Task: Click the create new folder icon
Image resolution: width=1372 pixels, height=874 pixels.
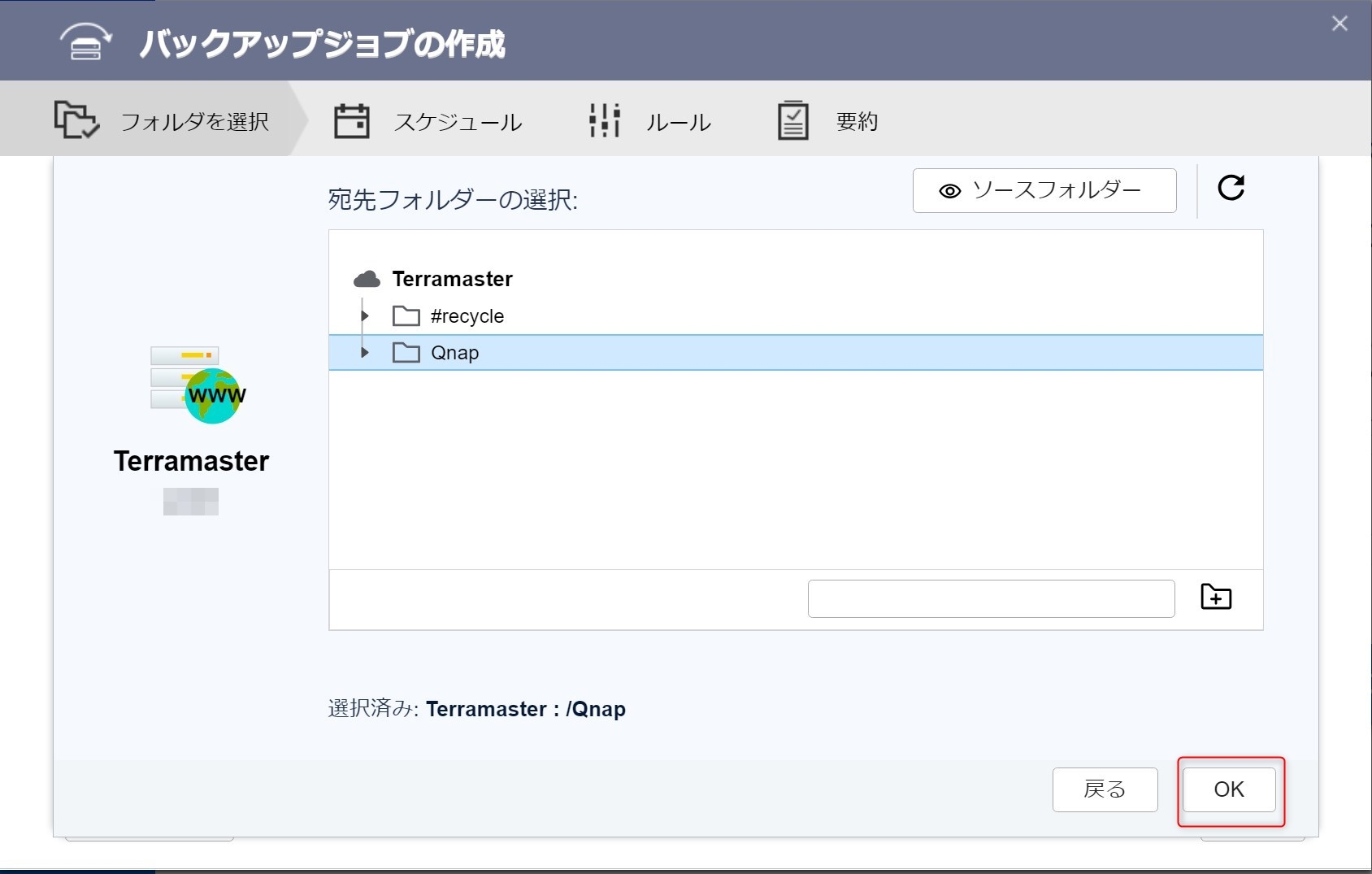Action: click(x=1215, y=598)
